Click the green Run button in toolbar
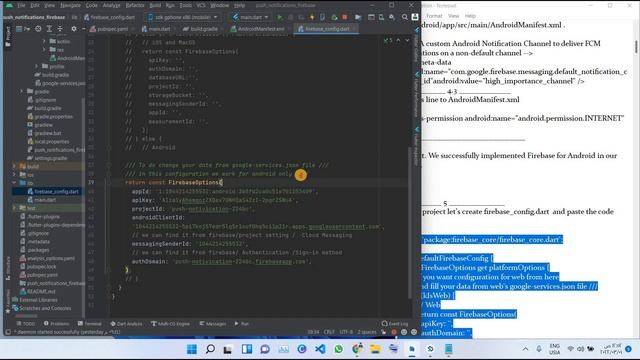This screenshot has height=360, width=640. click(x=280, y=17)
